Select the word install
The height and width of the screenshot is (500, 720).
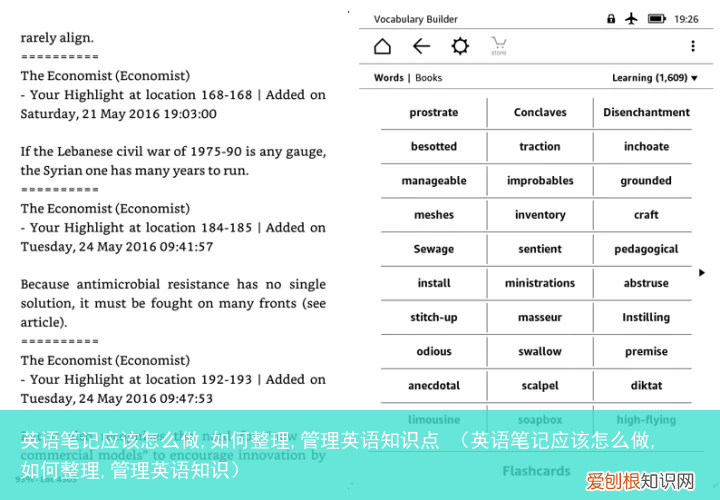coord(433,283)
